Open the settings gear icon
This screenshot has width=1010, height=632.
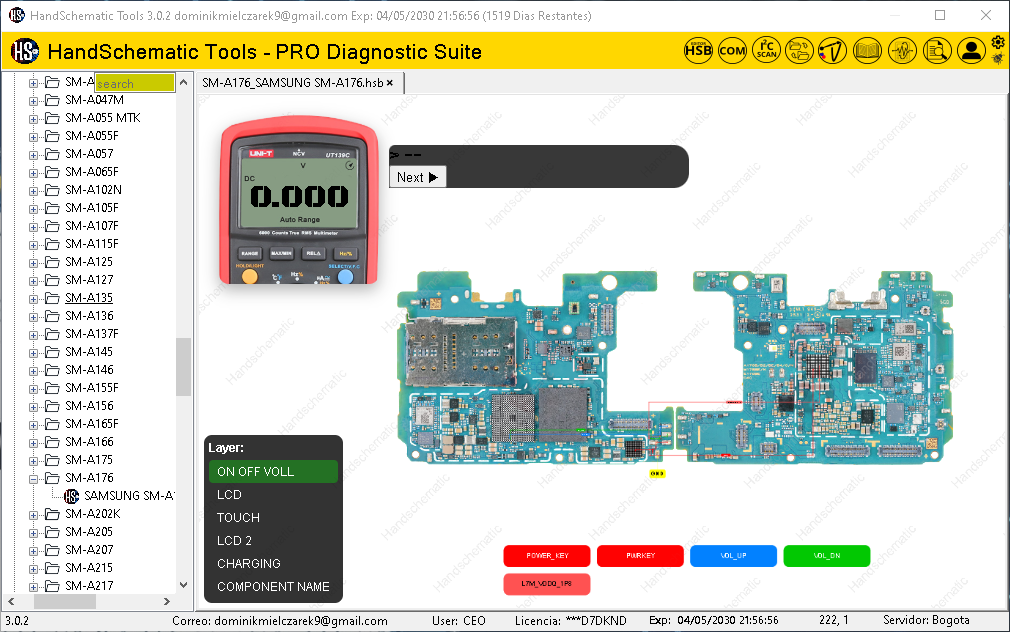(998, 43)
